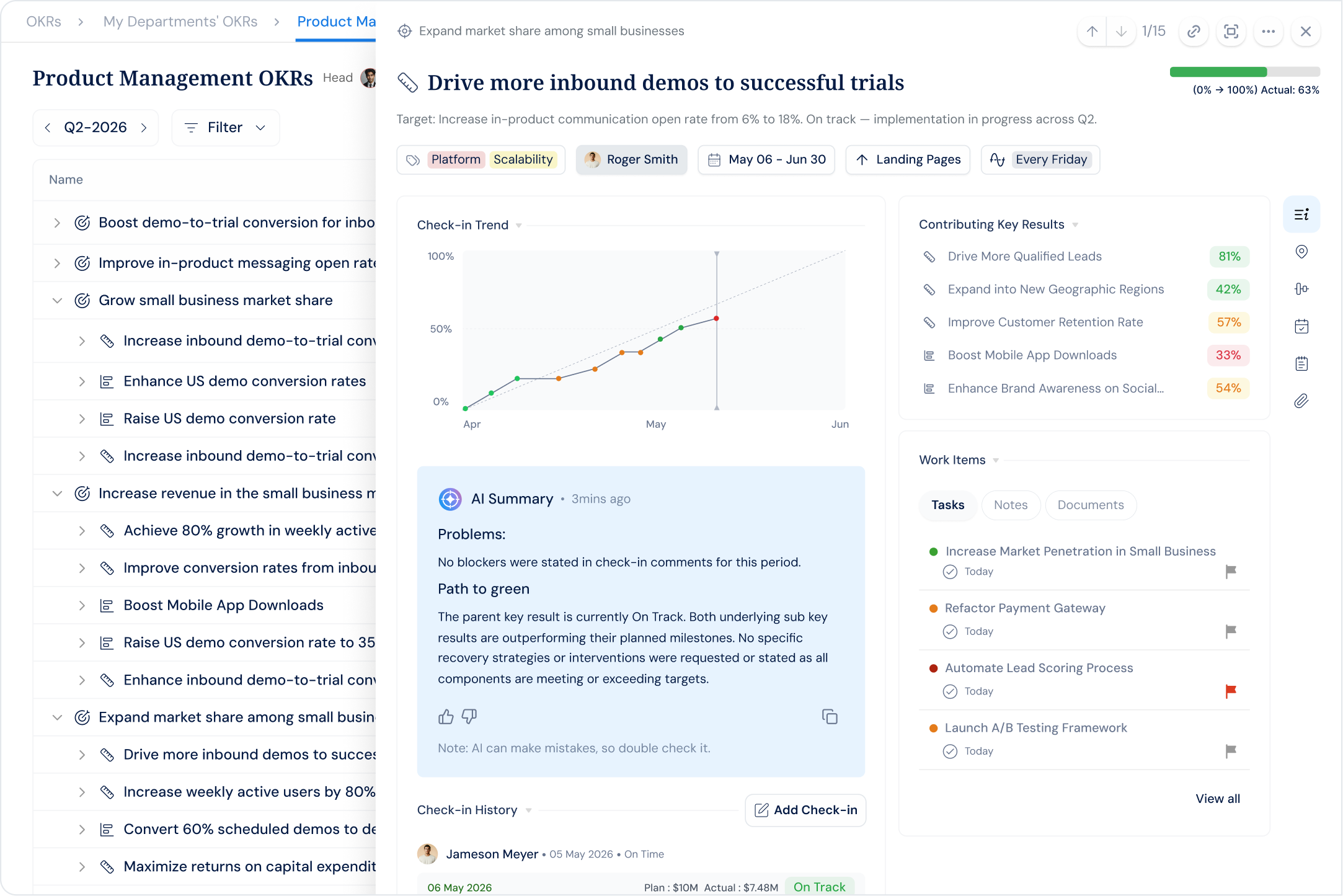Mark Automate Lead Scoring Process complete

[x=950, y=691]
